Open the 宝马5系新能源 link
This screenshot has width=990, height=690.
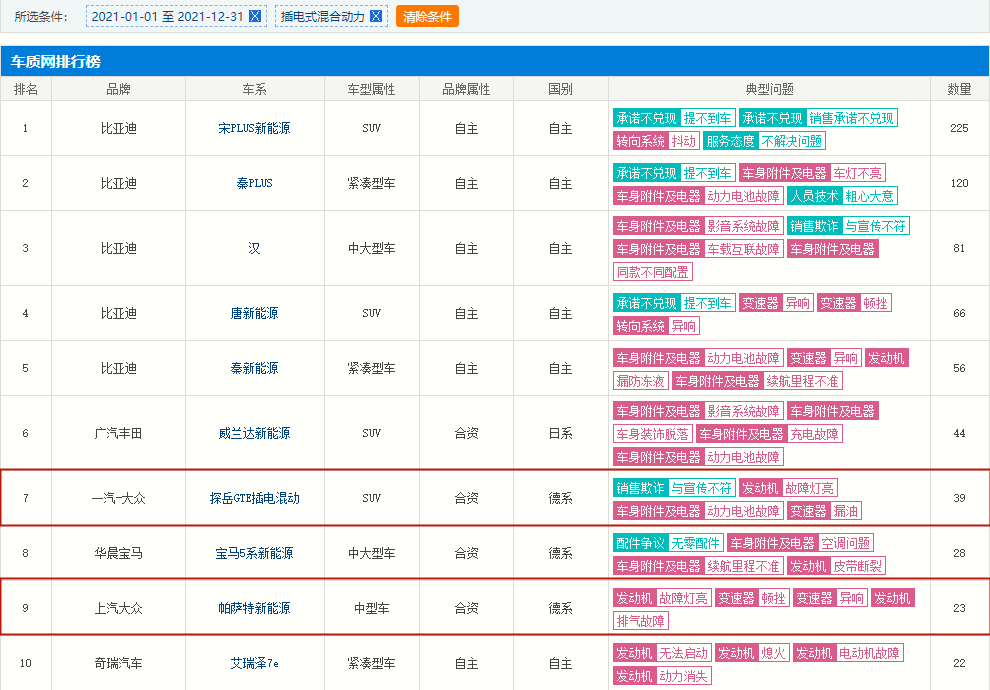tap(254, 553)
